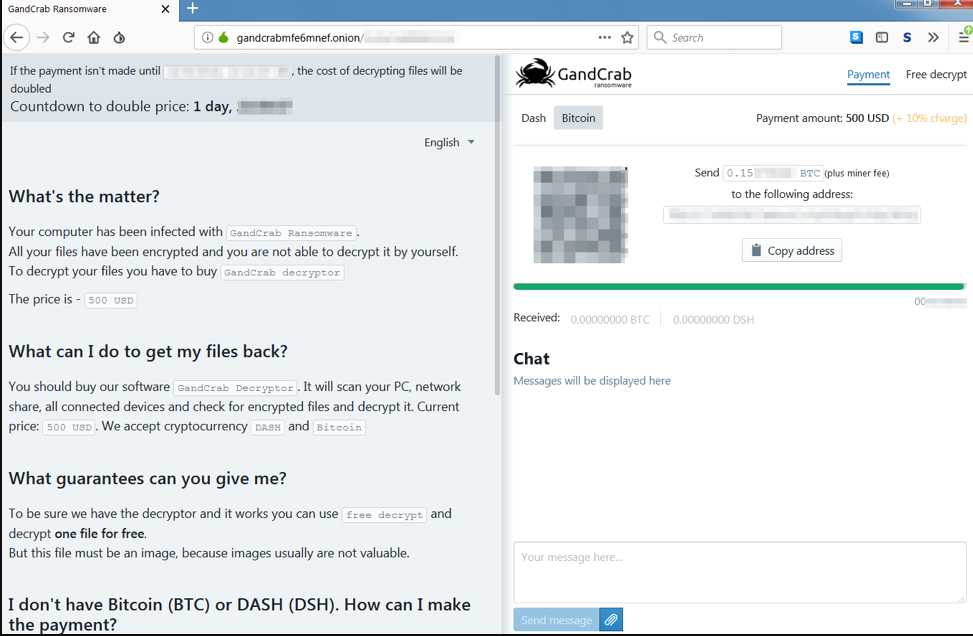Click the BTC amount field starting 0.15
Image resolution: width=973 pixels, height=636 pixels.
[x=773, y=173]
